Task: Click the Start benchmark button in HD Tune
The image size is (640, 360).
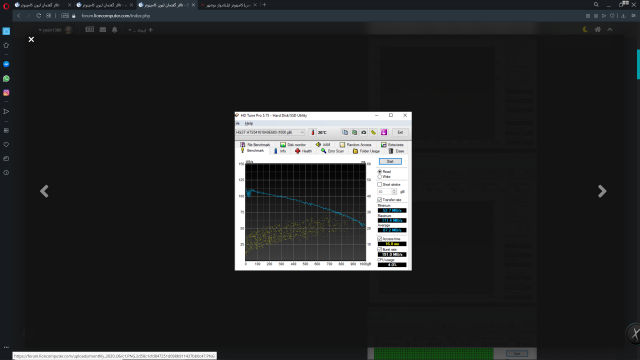Action: [x=390, y=161]
